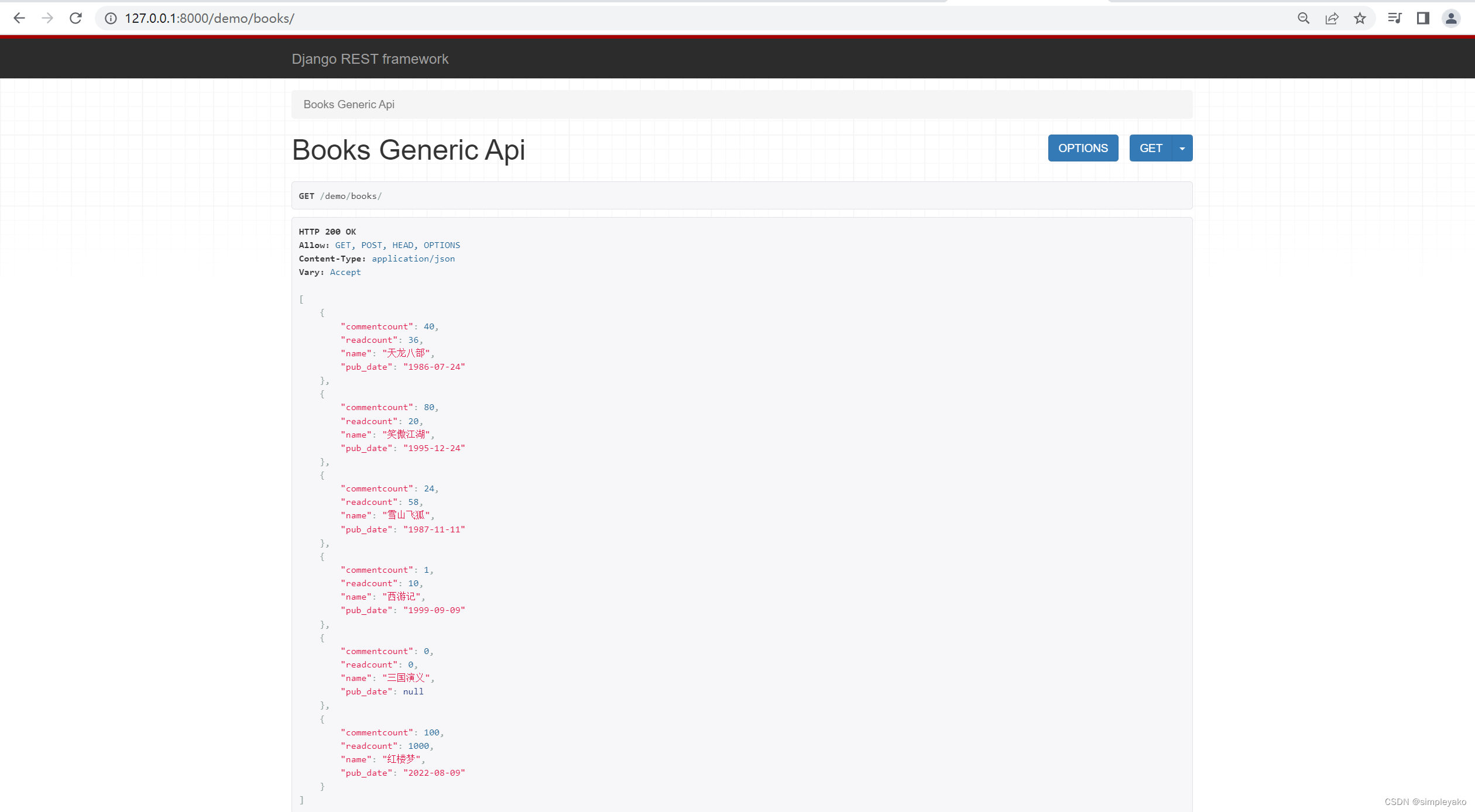Toggle the browser side panel icon
The width and height of the screenshot is (1475, 812).
(1423, 18)
